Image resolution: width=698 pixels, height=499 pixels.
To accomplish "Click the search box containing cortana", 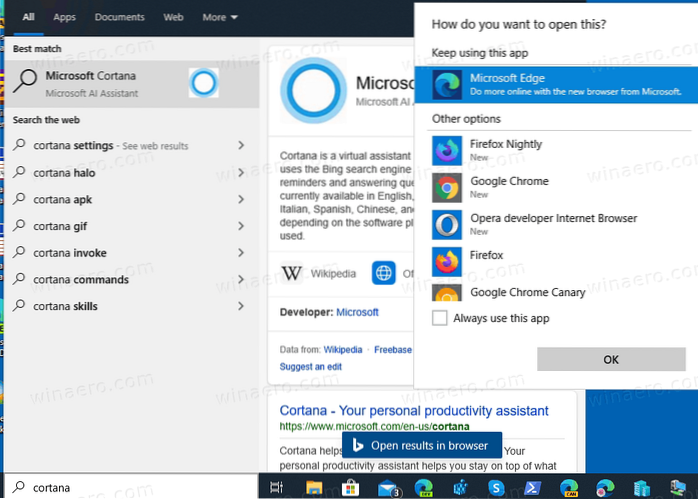I will (130, 487).
